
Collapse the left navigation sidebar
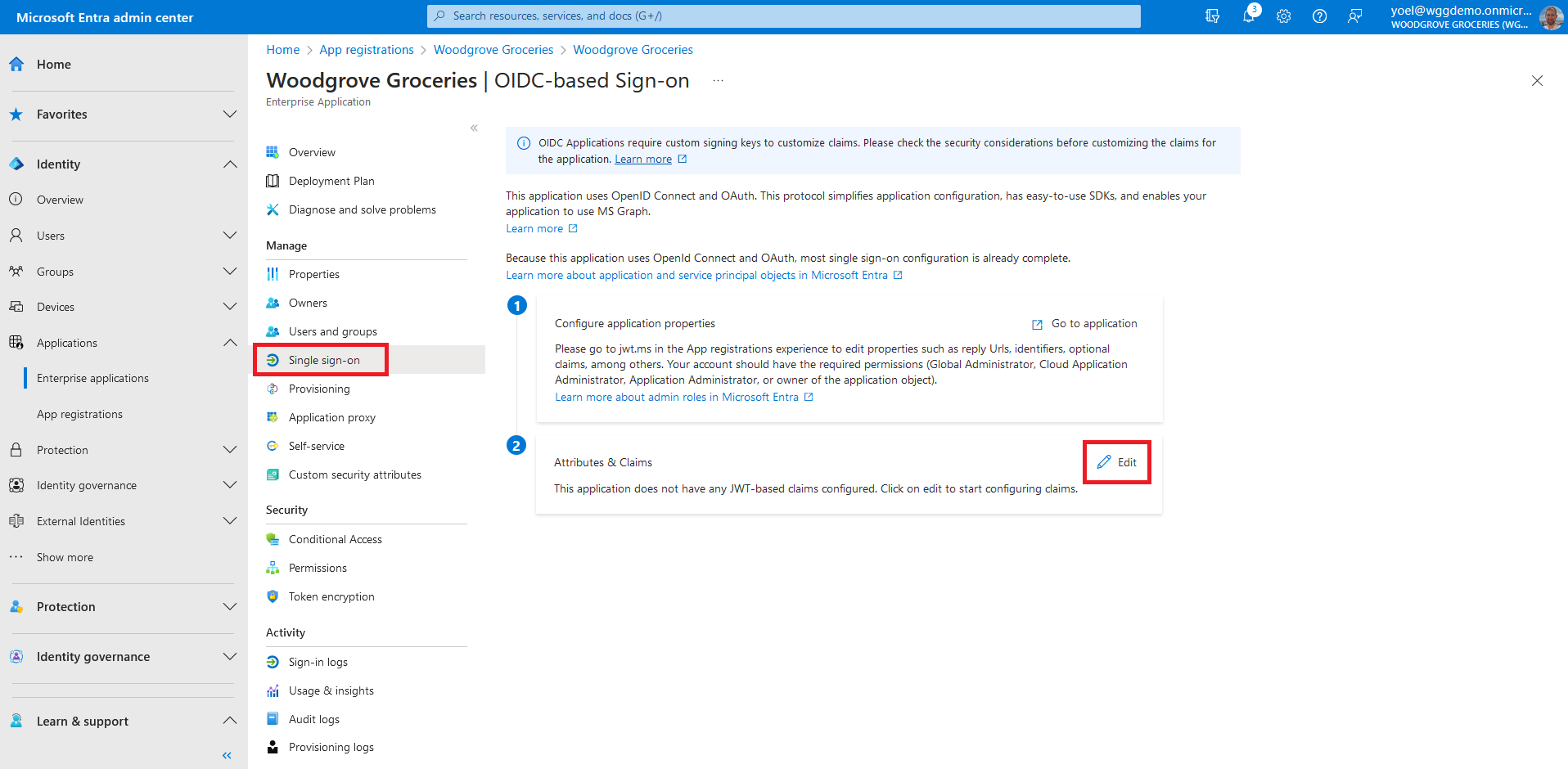click(x=227, y=755)
